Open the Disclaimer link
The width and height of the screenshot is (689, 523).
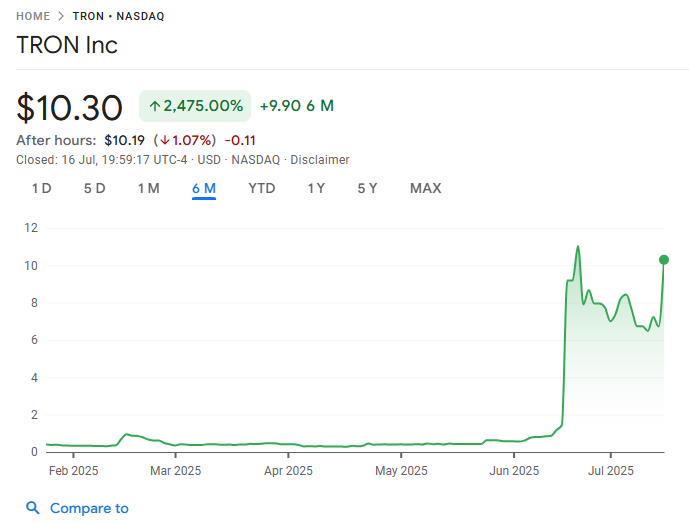pyautogui.click(x=320, y=160)
